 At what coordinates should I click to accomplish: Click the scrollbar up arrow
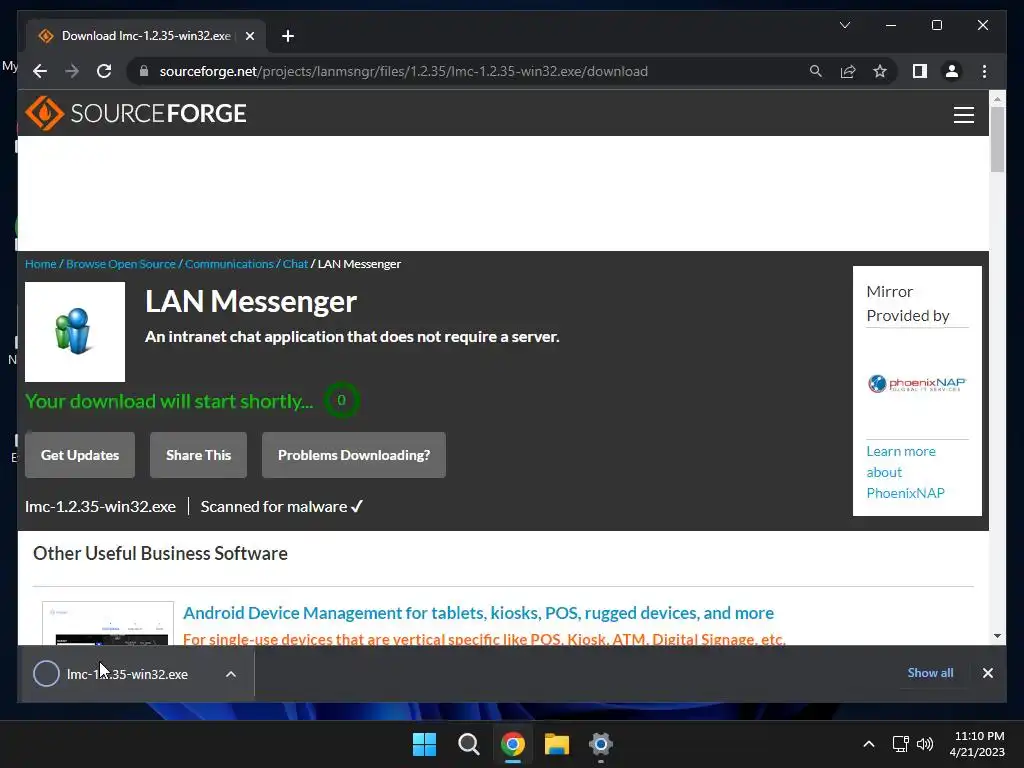[x=997, y=99]
